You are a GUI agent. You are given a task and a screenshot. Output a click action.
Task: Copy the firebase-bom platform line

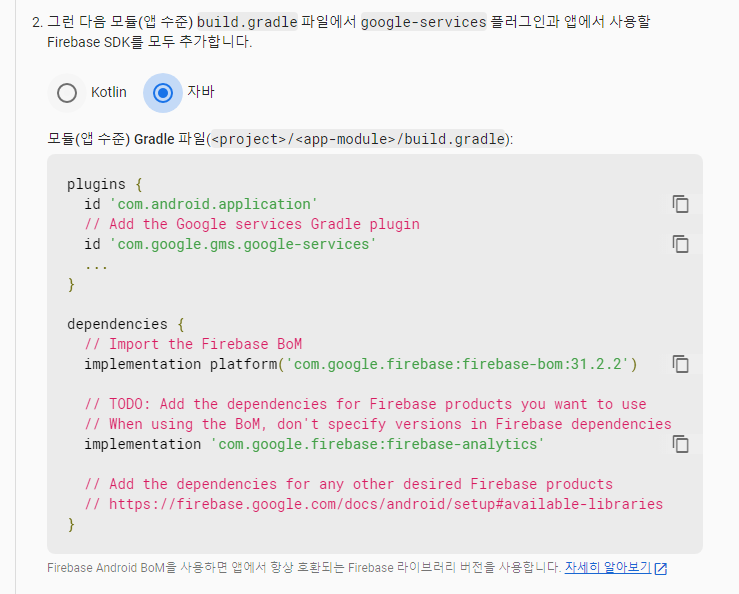click(x=680, y=364)
